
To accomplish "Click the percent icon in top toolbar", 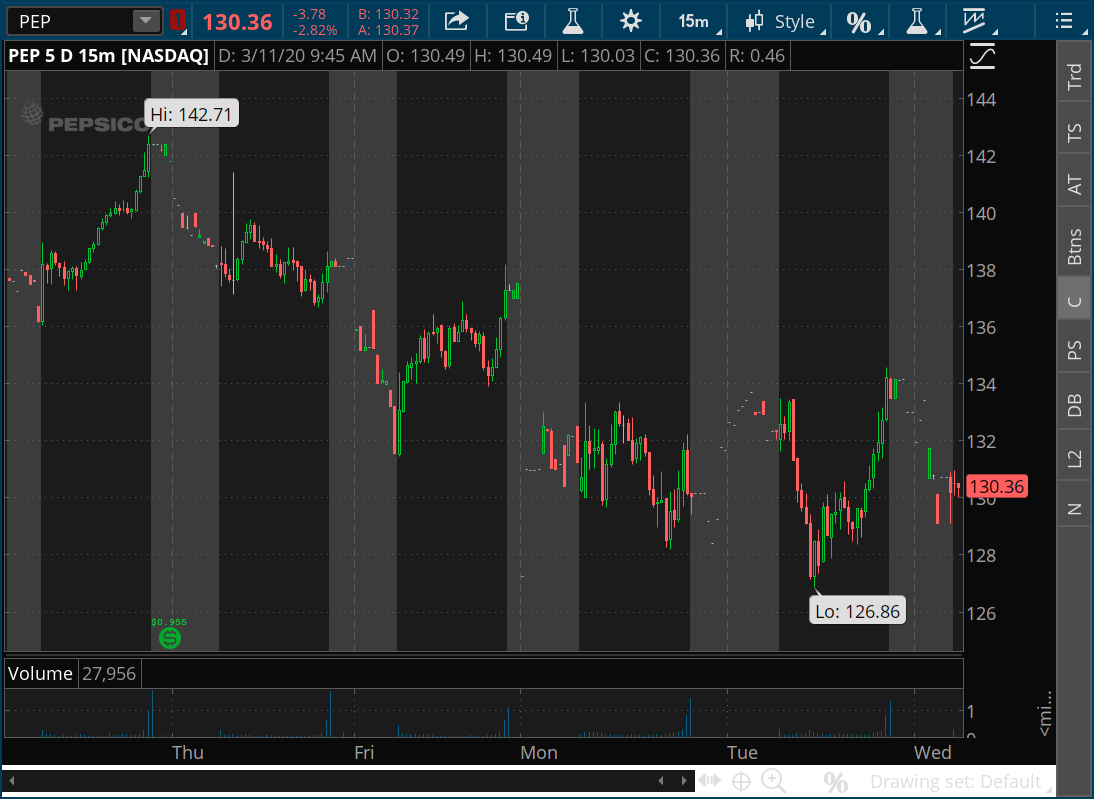I will pos(859,22).
